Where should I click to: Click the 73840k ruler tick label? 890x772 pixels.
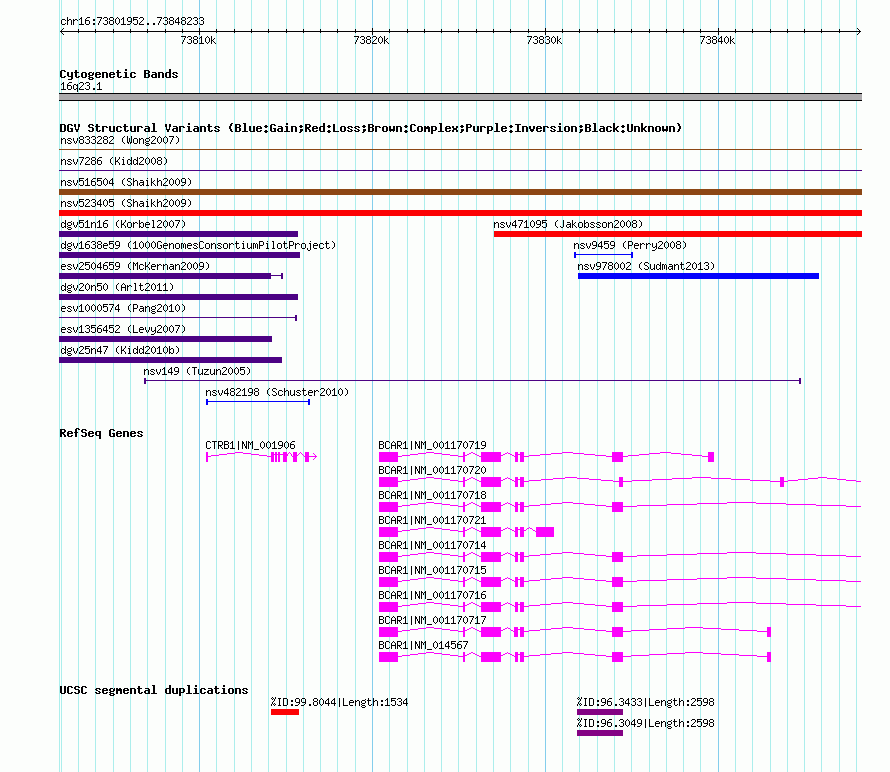coord(717,40)
